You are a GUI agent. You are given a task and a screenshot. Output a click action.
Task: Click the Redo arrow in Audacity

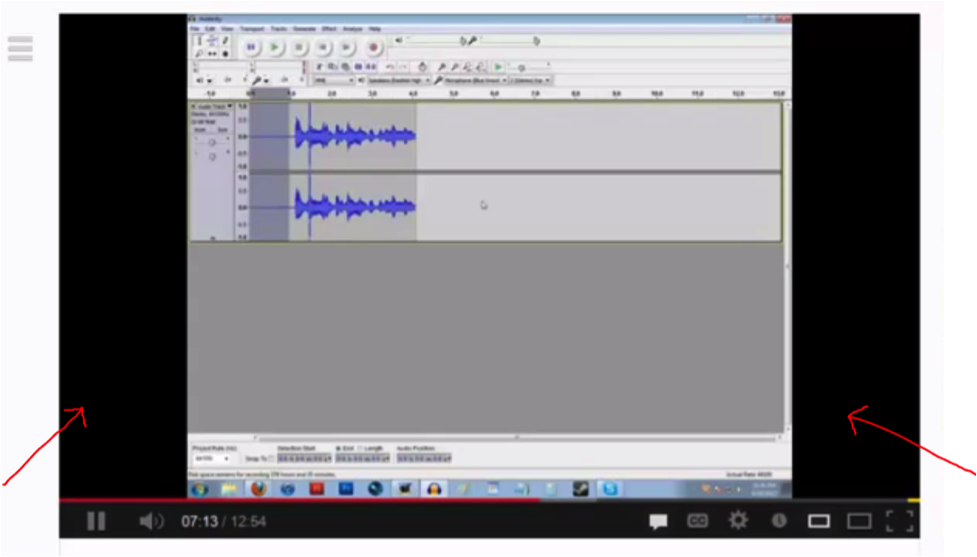(x=403, y=67)
